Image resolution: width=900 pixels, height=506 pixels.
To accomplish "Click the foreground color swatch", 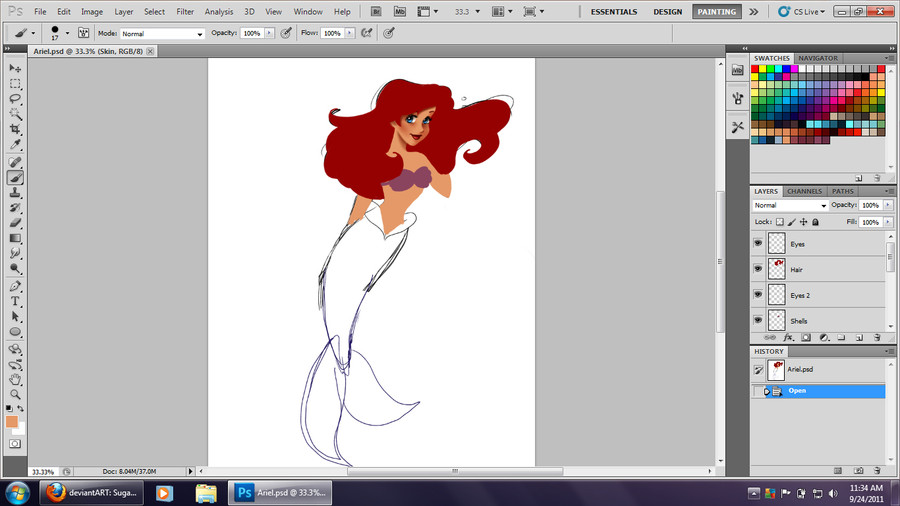I will point(11,422).
